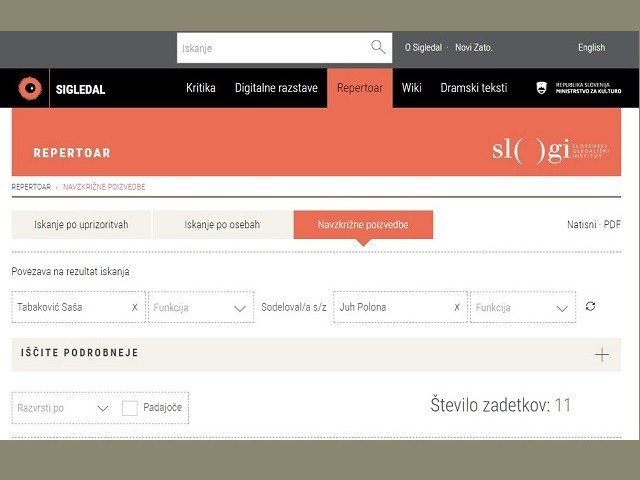Click the Natisni print link
Viewport: 640px width, 480px height.
[581, 225]
